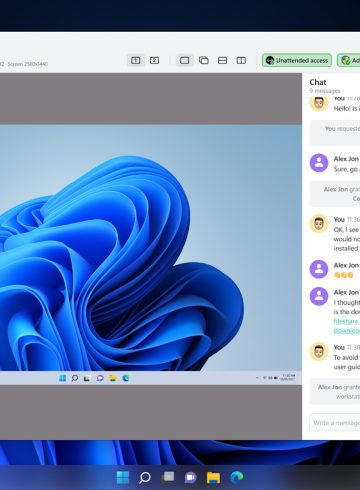Click Alex Jon's avatar beside the emoji message
The image size is (360, 490).
[319, 269]
